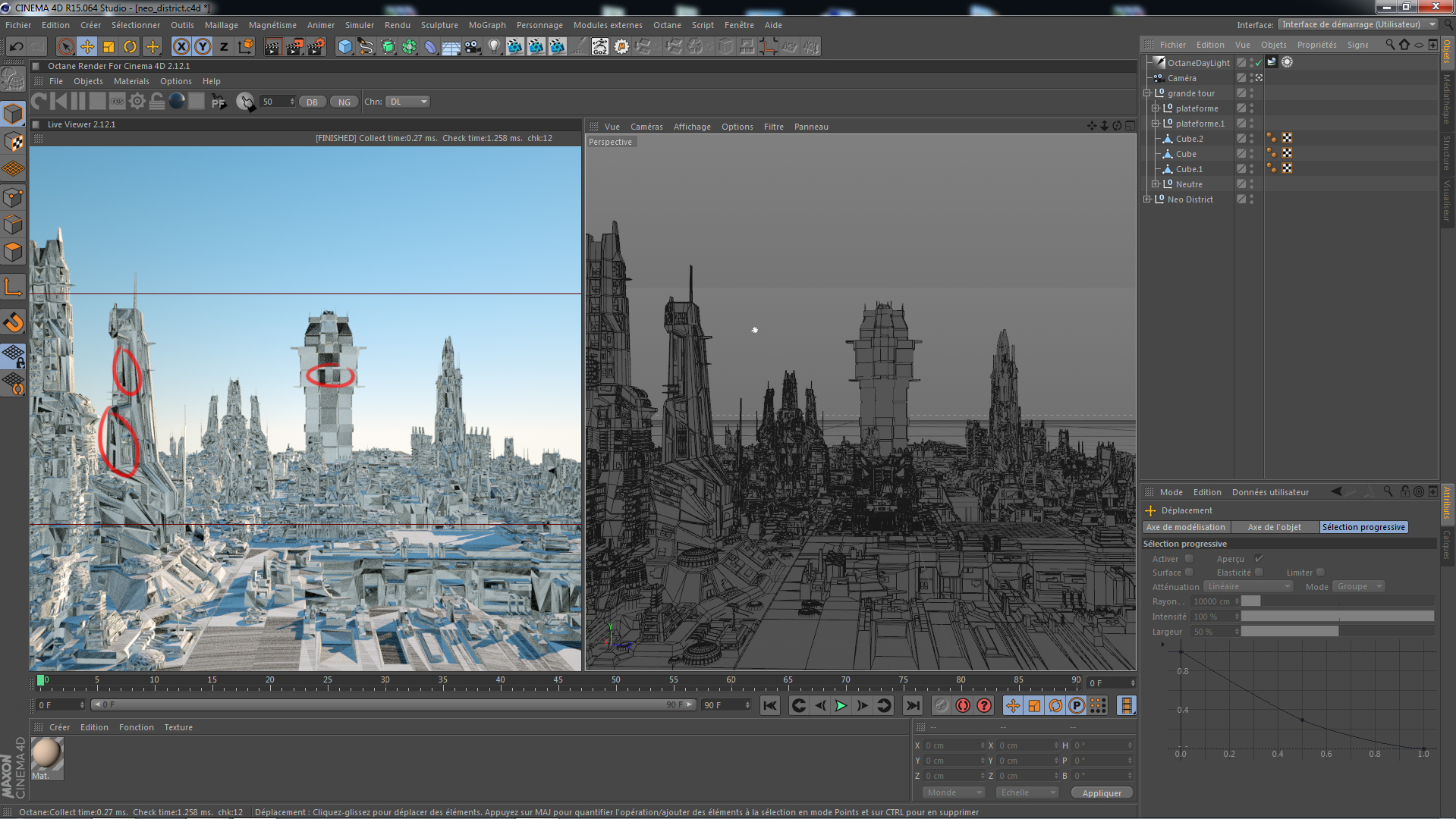The width and height of the screenshot is (1456, 819).
Task: Select the Move tool in top toolbar
Action: click(x=87, y=47)
